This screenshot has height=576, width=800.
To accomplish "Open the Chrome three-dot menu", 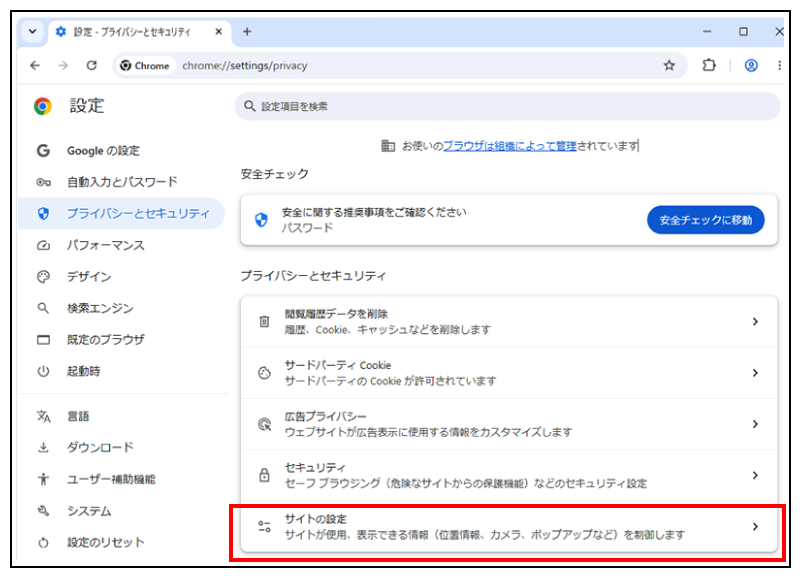I will [x=779, y=65].
